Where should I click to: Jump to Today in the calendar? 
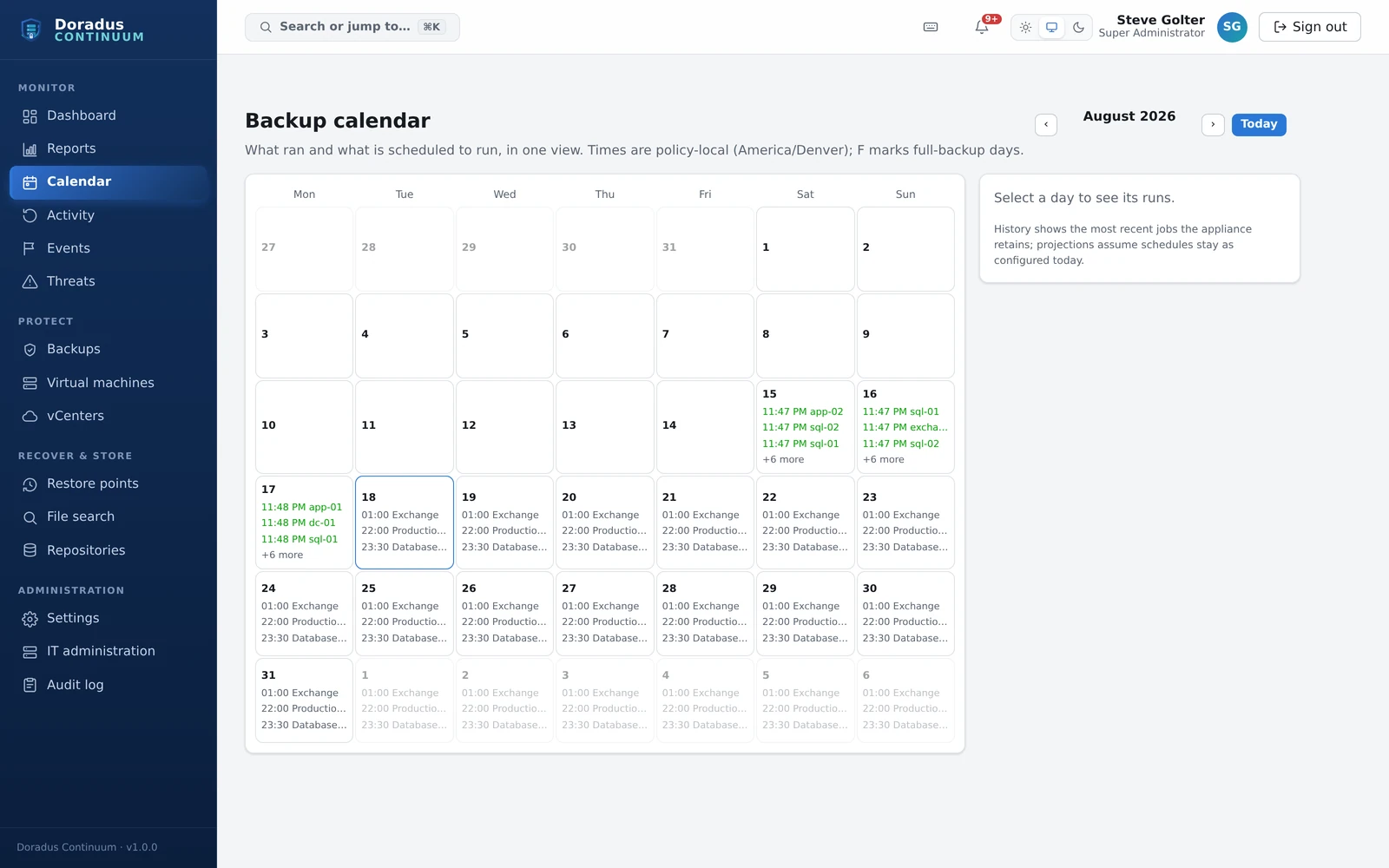click(1259, 125)
